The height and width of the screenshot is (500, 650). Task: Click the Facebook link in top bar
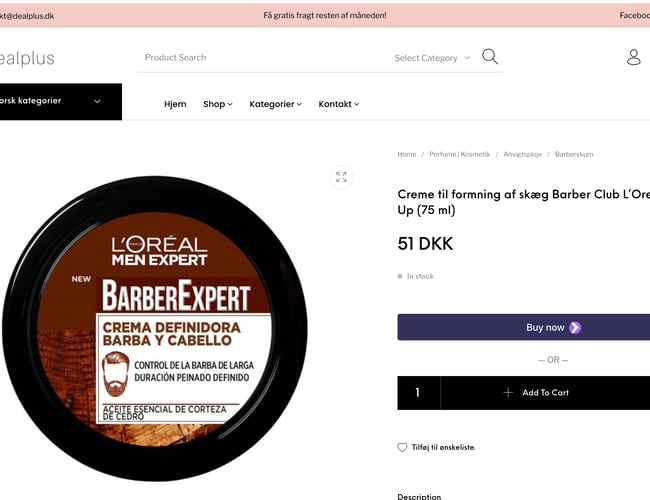click(x=635, y=15)
